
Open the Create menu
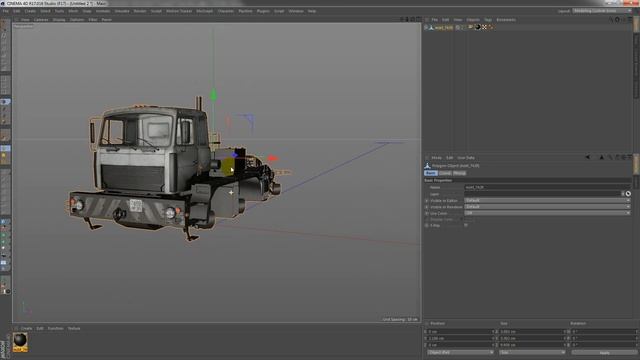pos(30,11)
